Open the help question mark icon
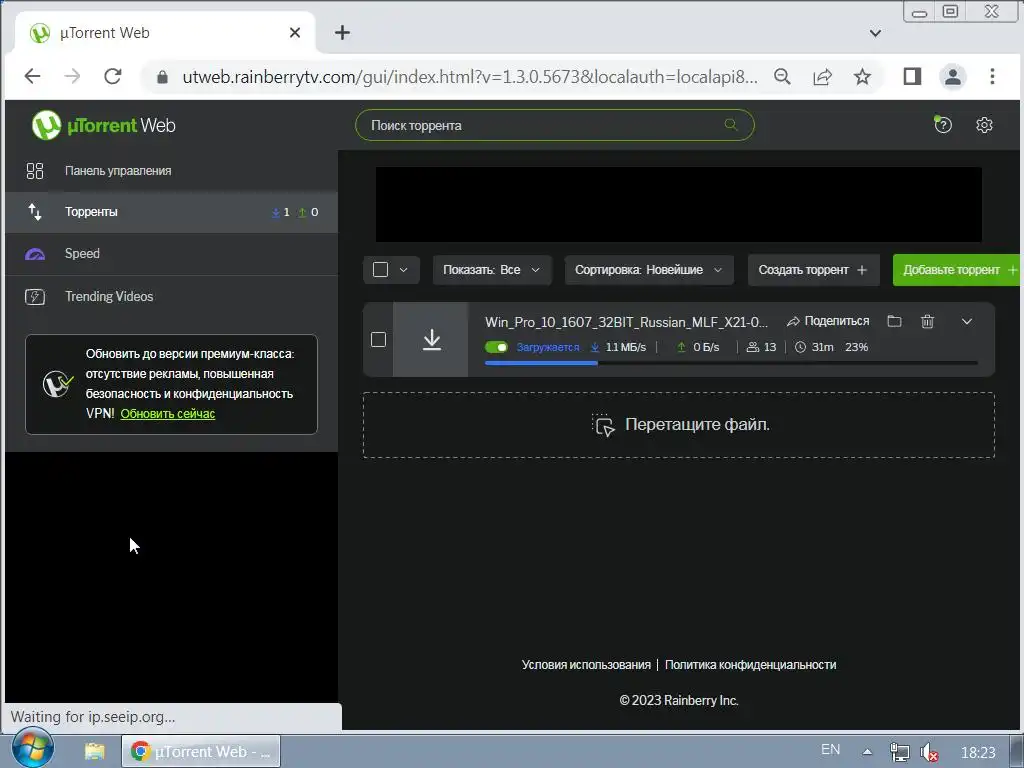The height and width of the screenshot is (768, 1024). (942, 125)
